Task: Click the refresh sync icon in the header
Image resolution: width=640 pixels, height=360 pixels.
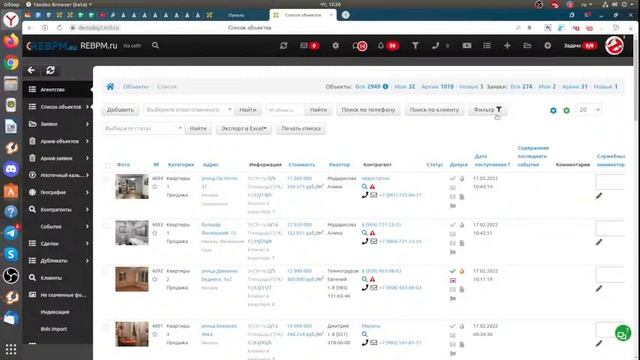Action: (283, 46)
